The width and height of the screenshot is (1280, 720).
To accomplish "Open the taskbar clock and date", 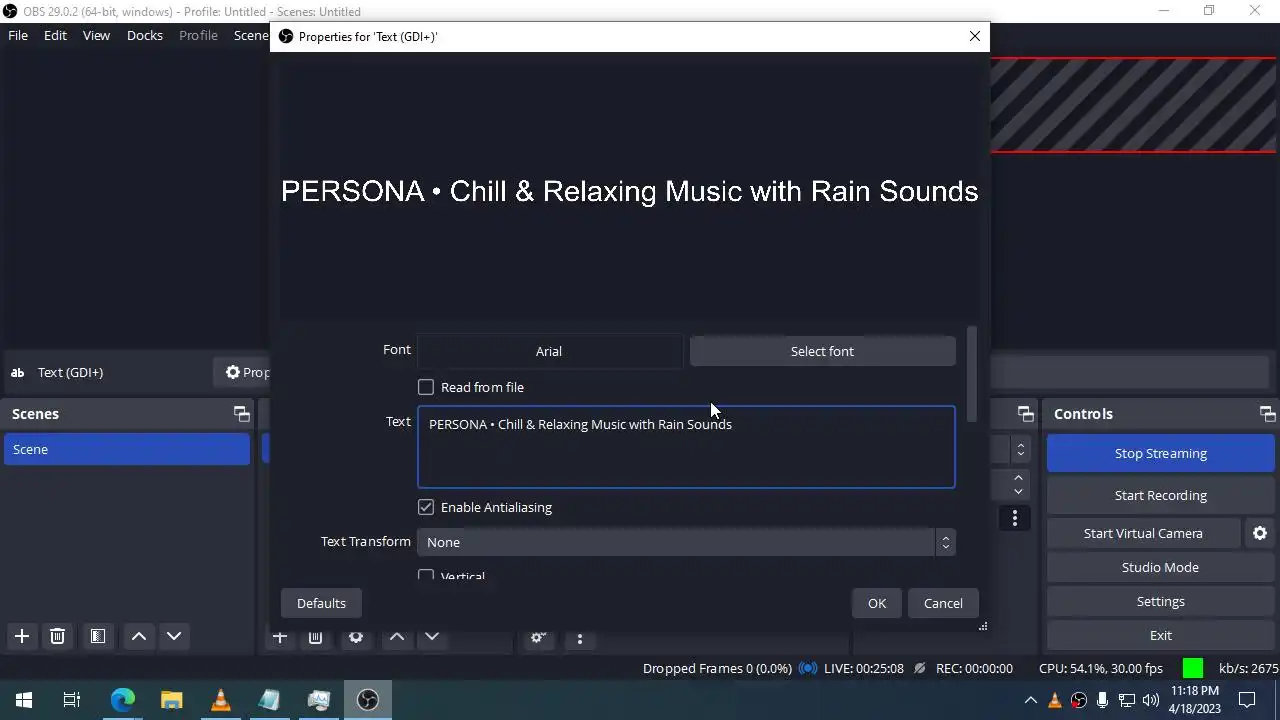I will 1195,700.
